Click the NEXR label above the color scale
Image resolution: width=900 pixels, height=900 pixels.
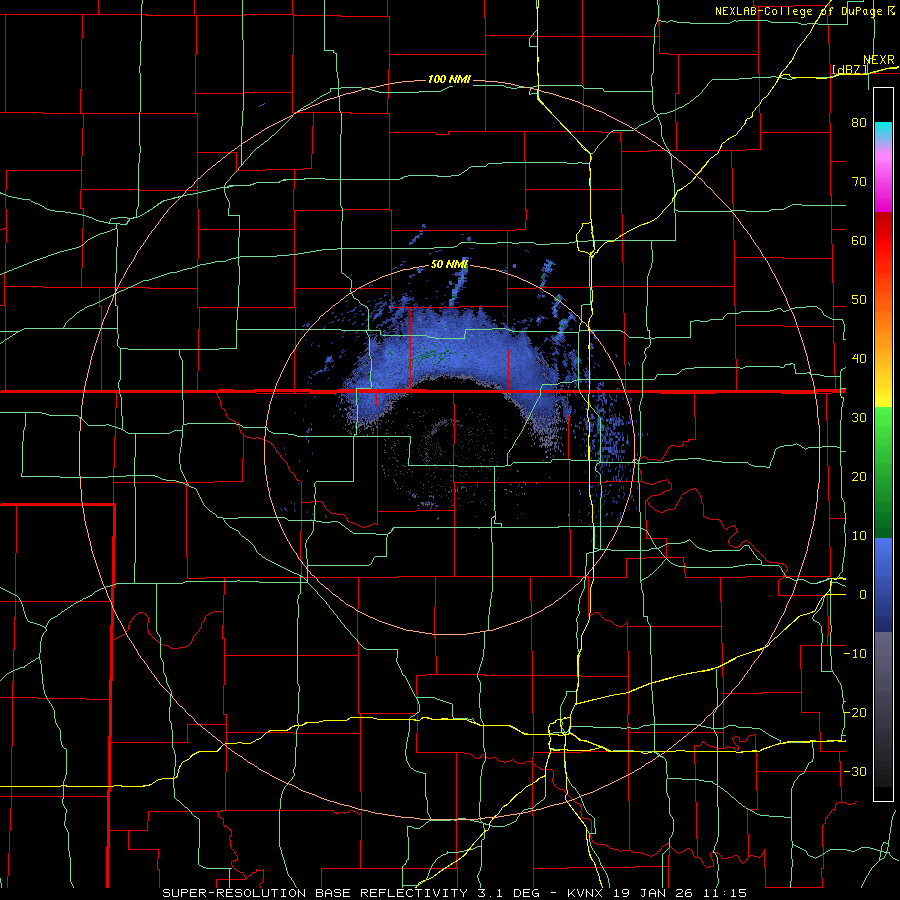(879, 60)
